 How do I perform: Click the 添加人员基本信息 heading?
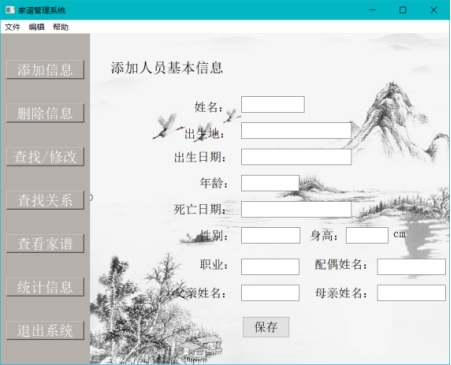click(x=167, y=68)
